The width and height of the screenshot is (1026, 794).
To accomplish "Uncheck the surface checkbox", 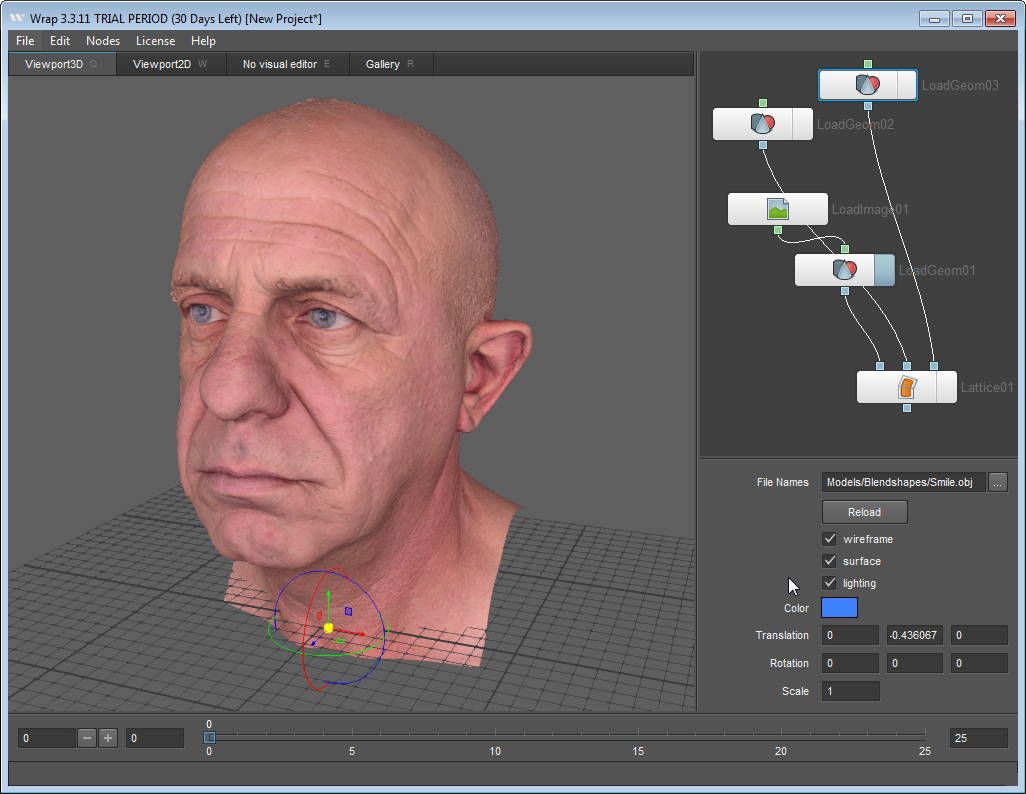I will (x=829, y=561).
